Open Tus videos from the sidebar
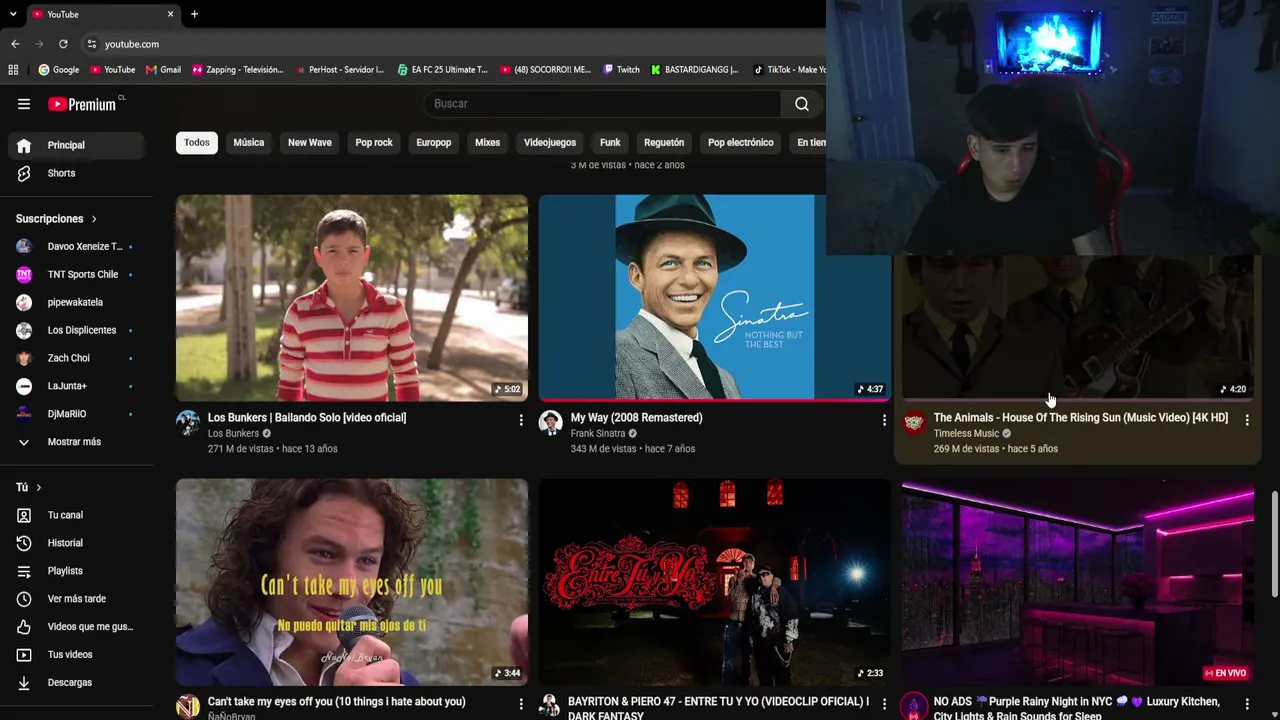This screenshot has height=720, width=1280. point(76,655)
